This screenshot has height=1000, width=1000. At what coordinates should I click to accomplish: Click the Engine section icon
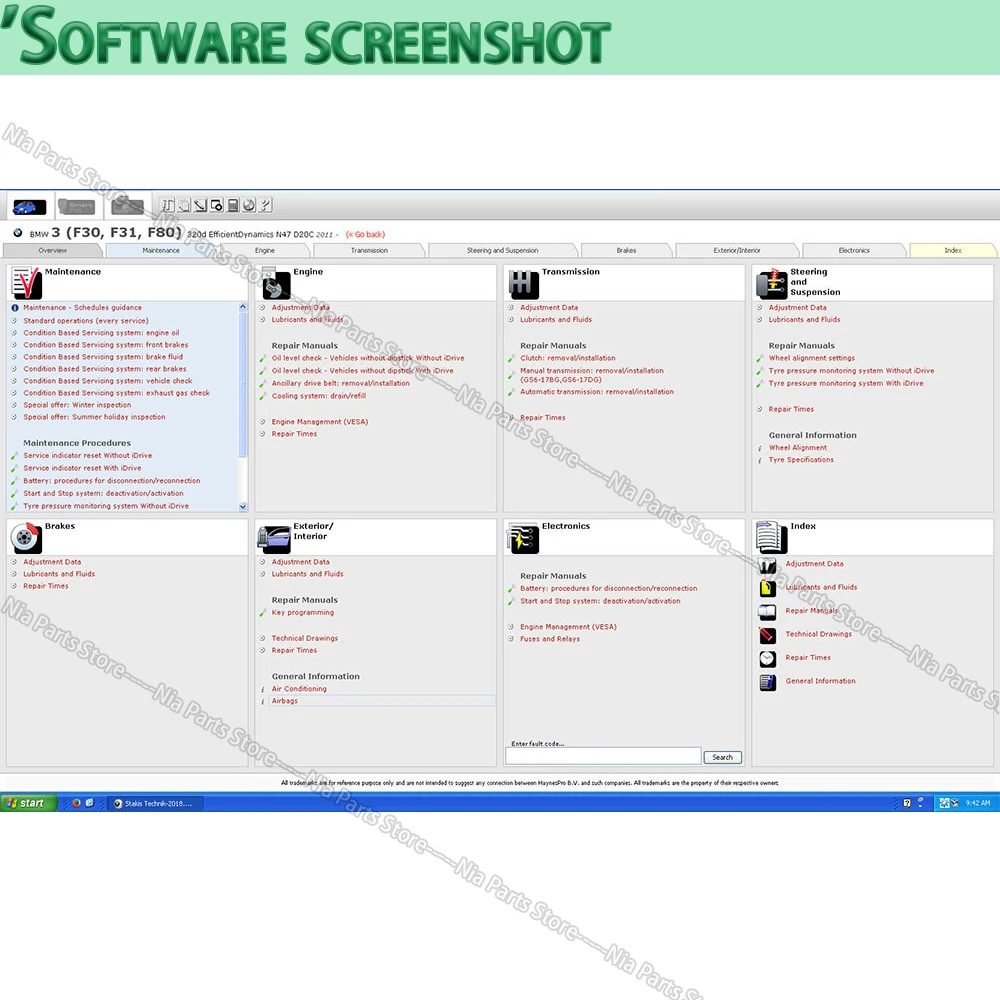(x=276, y=283)
